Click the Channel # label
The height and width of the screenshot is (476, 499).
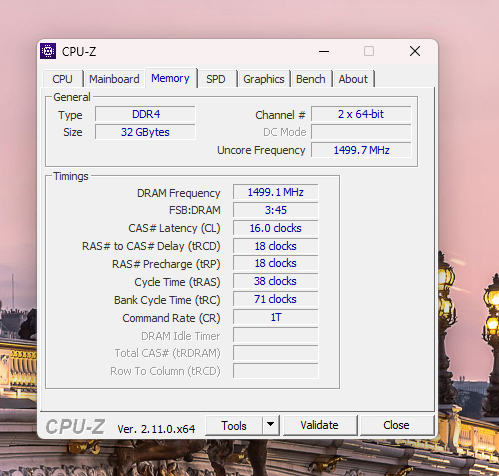[280, 115]
